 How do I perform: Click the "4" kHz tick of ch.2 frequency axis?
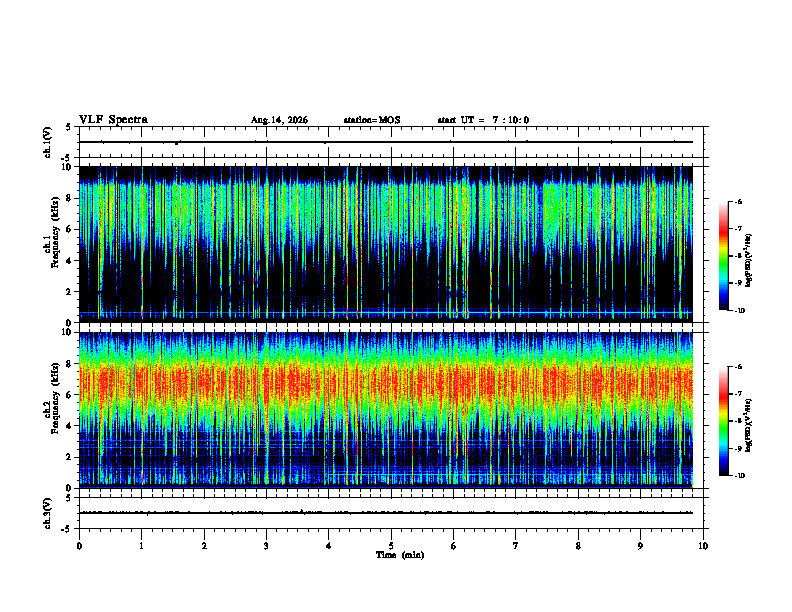click(x=69, y=426)
